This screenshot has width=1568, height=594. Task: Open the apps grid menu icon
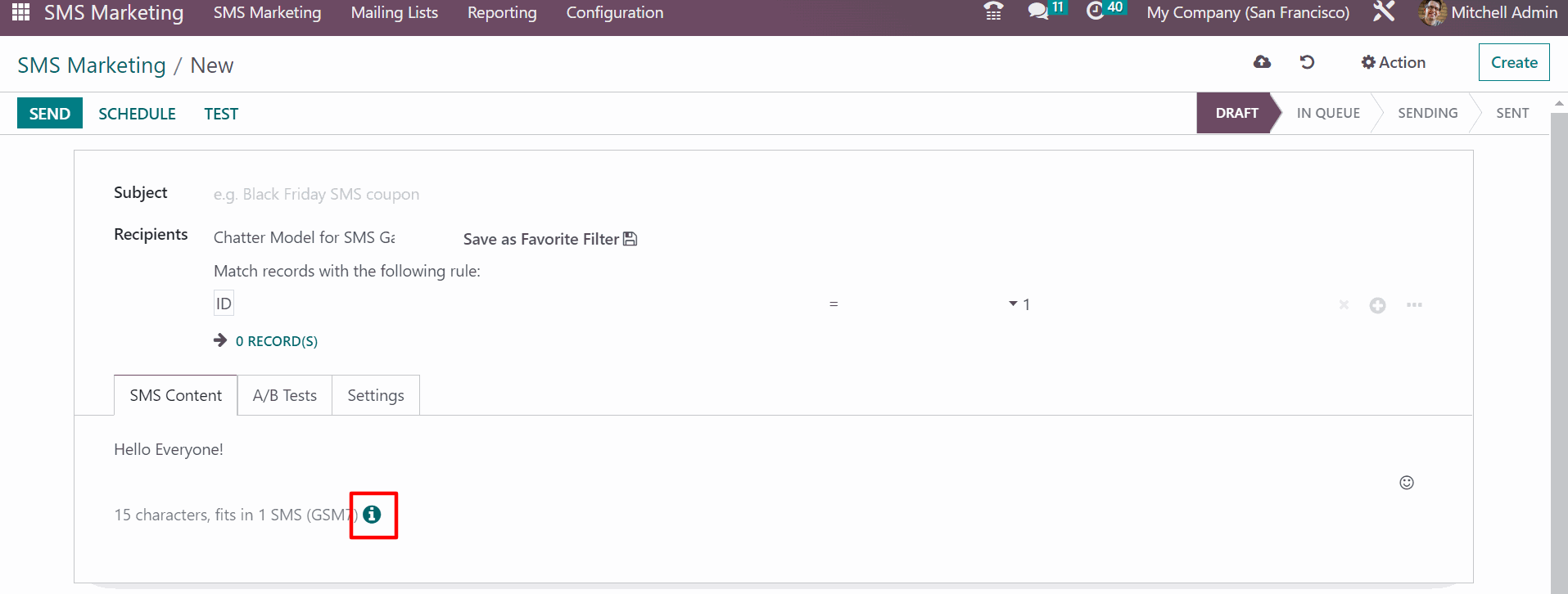(x=20, y=12)
